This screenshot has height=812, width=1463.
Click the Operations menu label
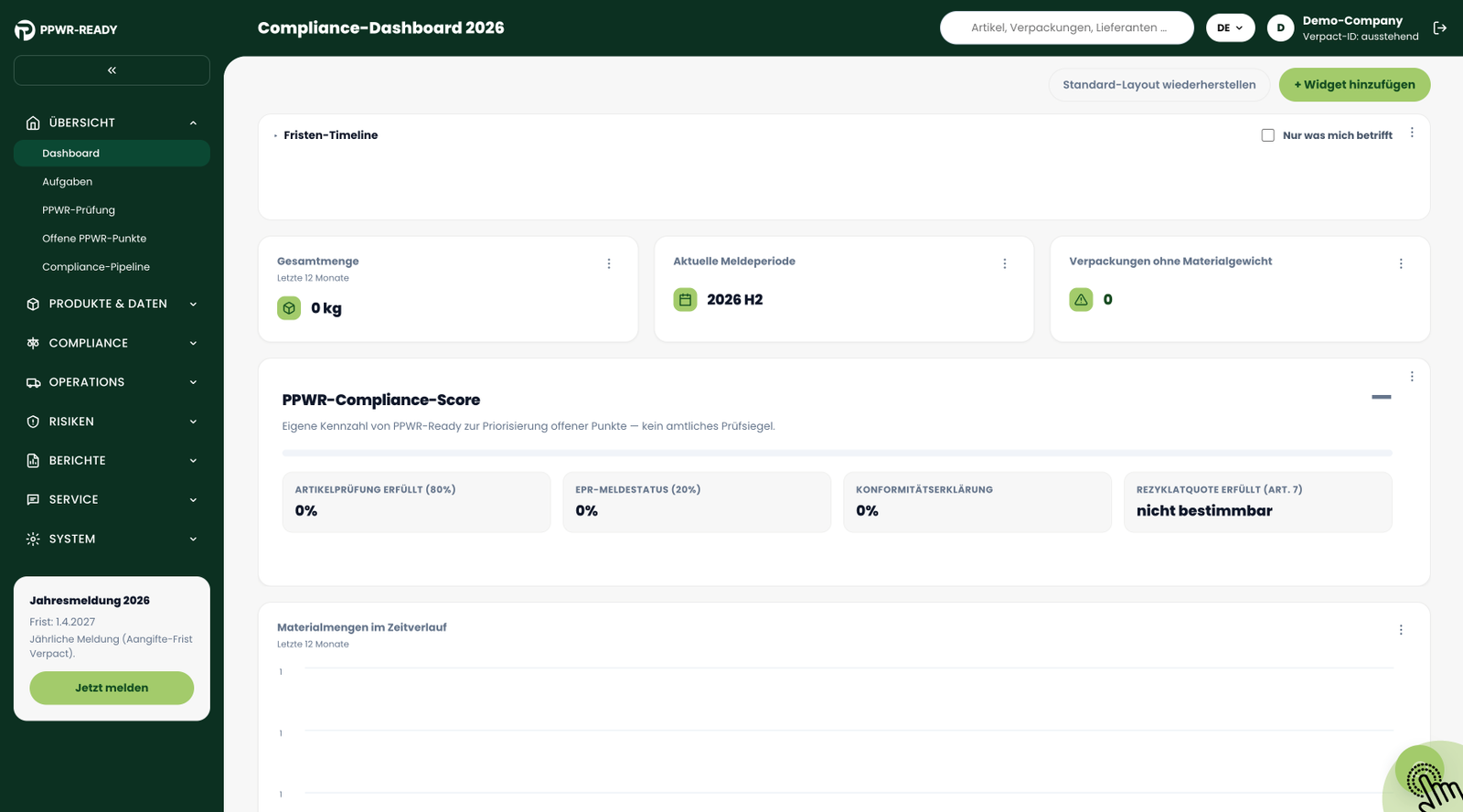pyautogui.click(x=87, y=382)
